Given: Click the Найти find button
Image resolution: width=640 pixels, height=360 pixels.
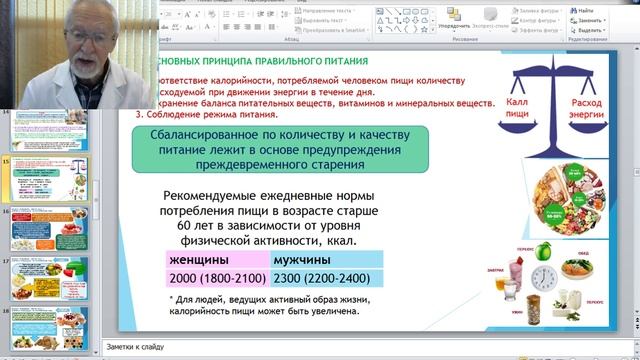Looking at the screenshot, I should pyautogui.click(x=582, y=11).
